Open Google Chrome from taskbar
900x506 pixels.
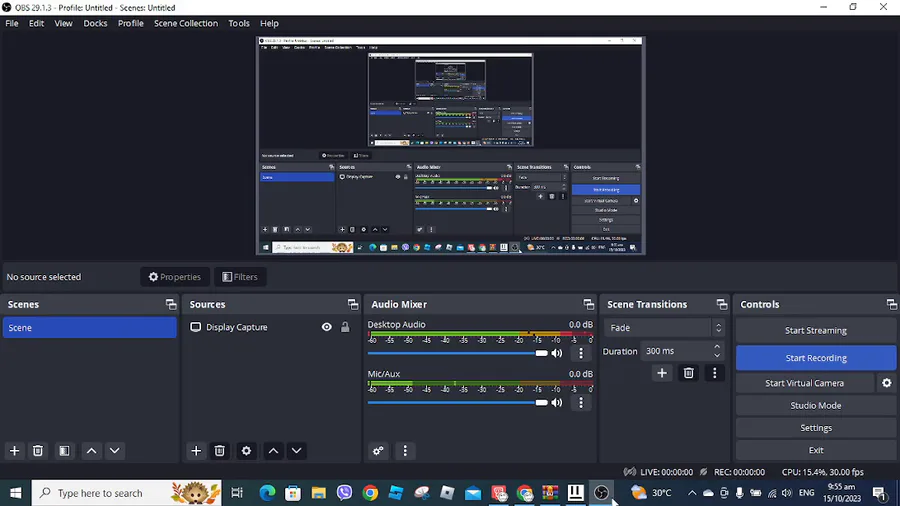[370, 493]
